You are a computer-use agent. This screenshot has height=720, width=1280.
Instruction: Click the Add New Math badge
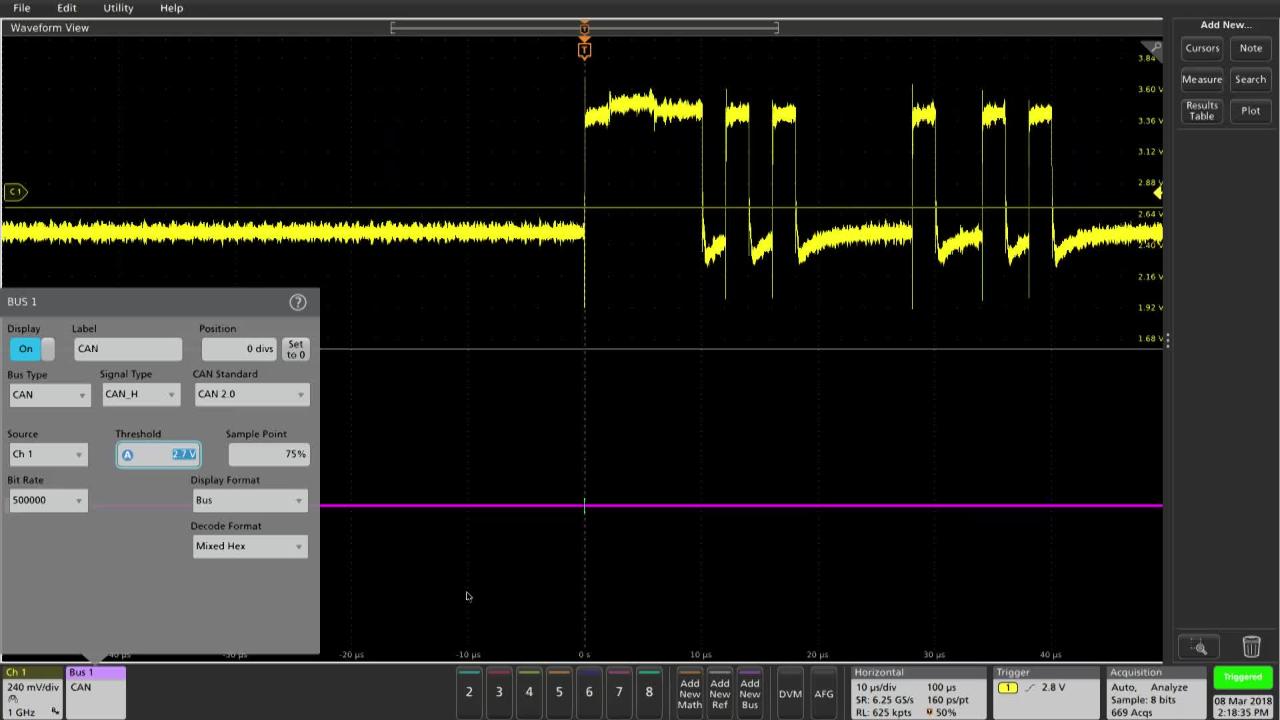coord(689,692)
